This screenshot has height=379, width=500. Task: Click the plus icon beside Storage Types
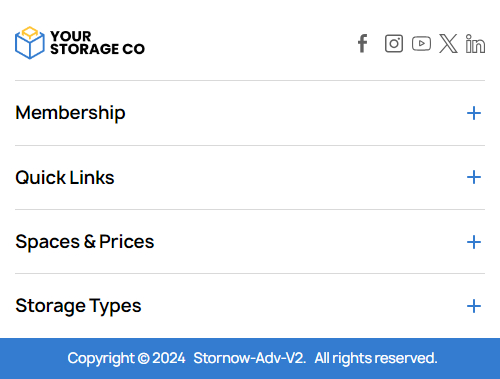(474, 306)
